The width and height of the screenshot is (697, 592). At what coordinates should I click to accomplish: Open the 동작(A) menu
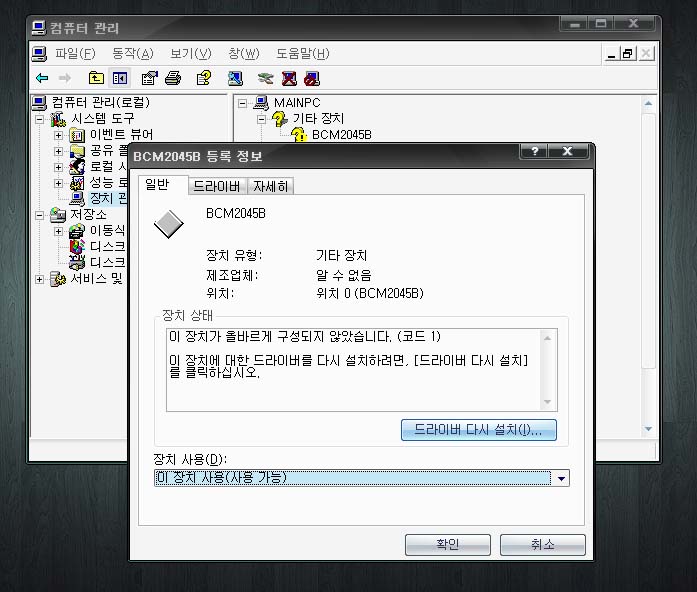click(x=133, y=54)
